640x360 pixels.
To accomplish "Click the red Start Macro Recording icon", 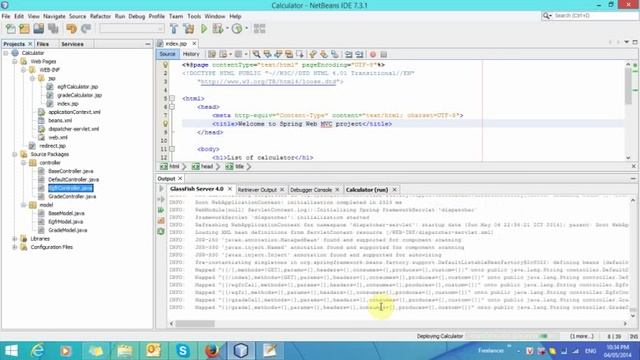I will click(x=373, y=54).
